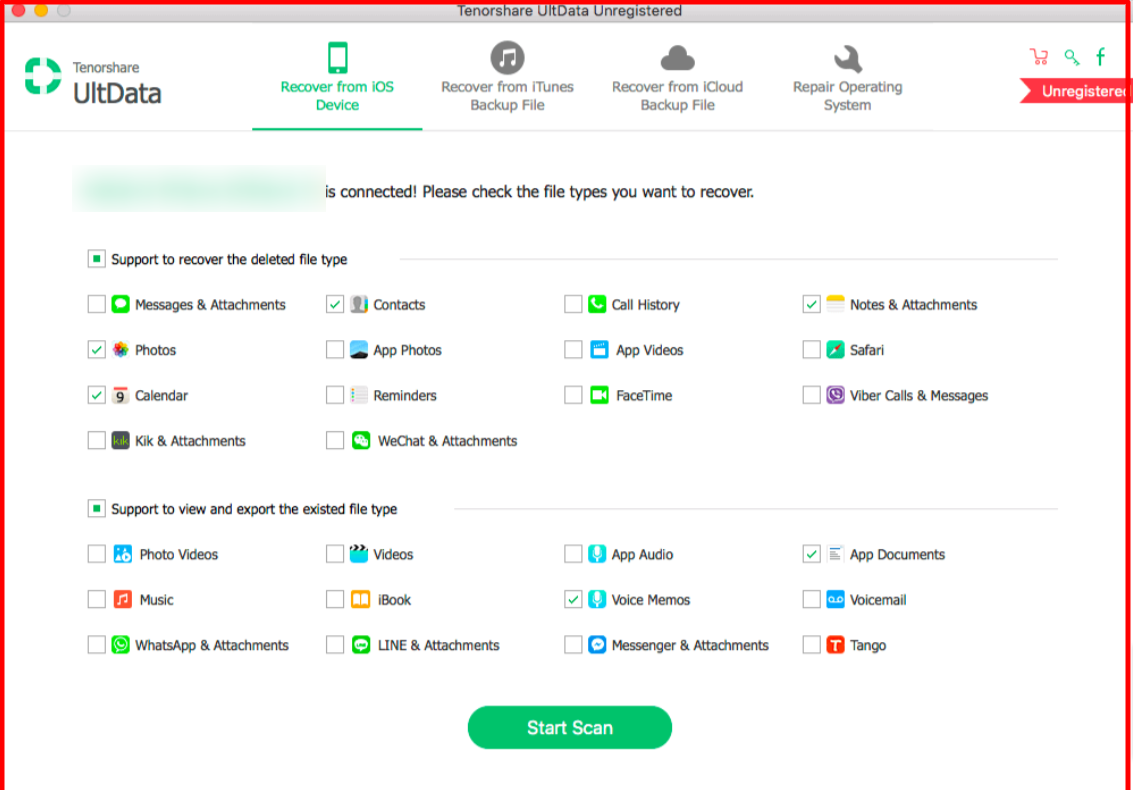Click the Call History phone icon
The image size is (1133, 790).
click(x=597, y=304)
